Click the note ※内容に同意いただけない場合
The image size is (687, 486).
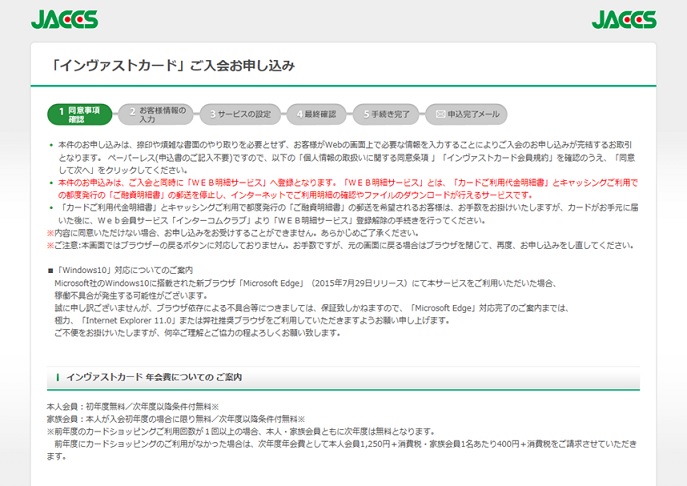pos(233,233)
